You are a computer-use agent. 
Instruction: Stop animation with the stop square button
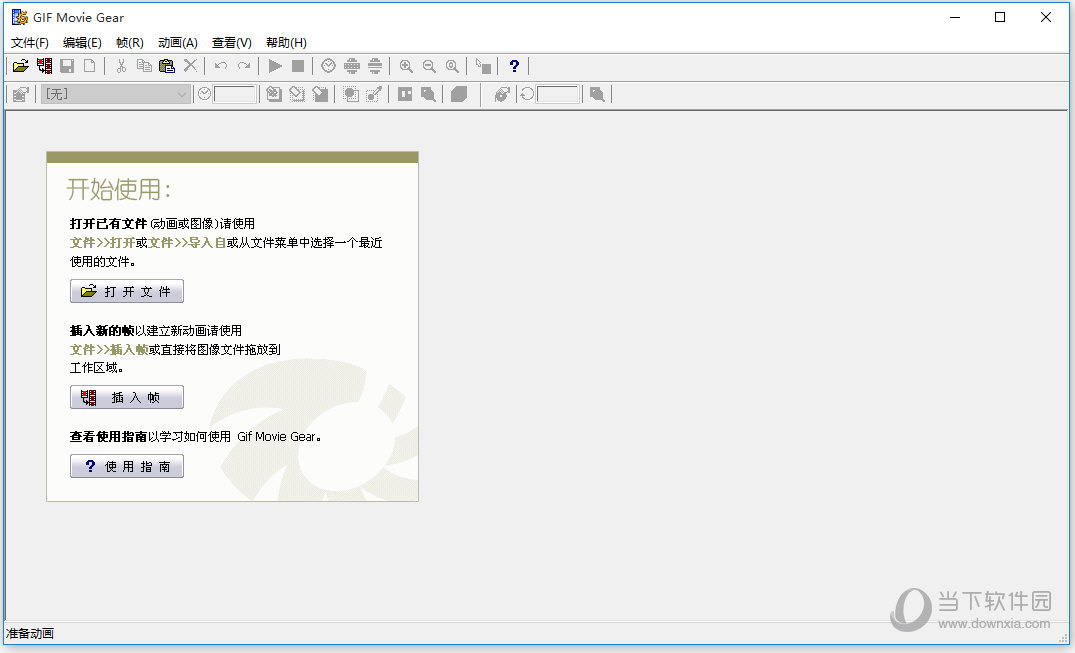[298, 66]
